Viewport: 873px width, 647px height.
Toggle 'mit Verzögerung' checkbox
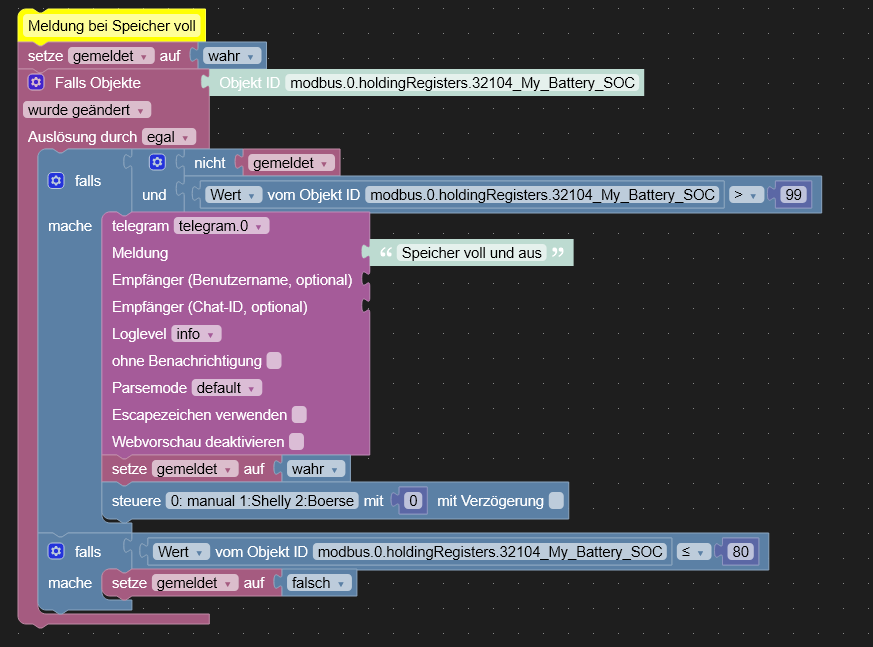pyautogui.click(x=556, y=501)
